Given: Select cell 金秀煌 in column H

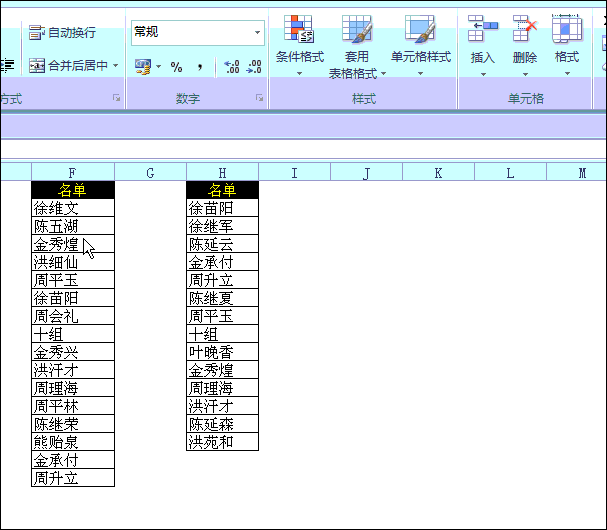Looking at the screenshot, I should tap(222, 370).
